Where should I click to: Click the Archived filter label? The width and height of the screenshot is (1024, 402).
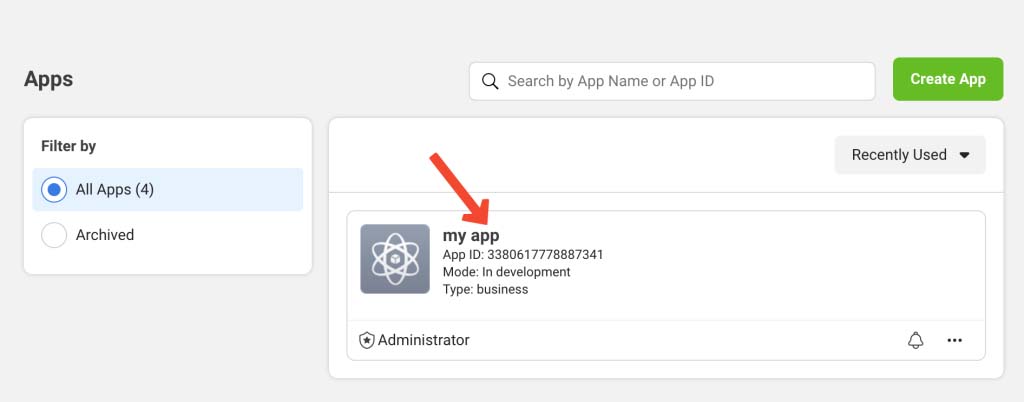[x=105, y=235]
